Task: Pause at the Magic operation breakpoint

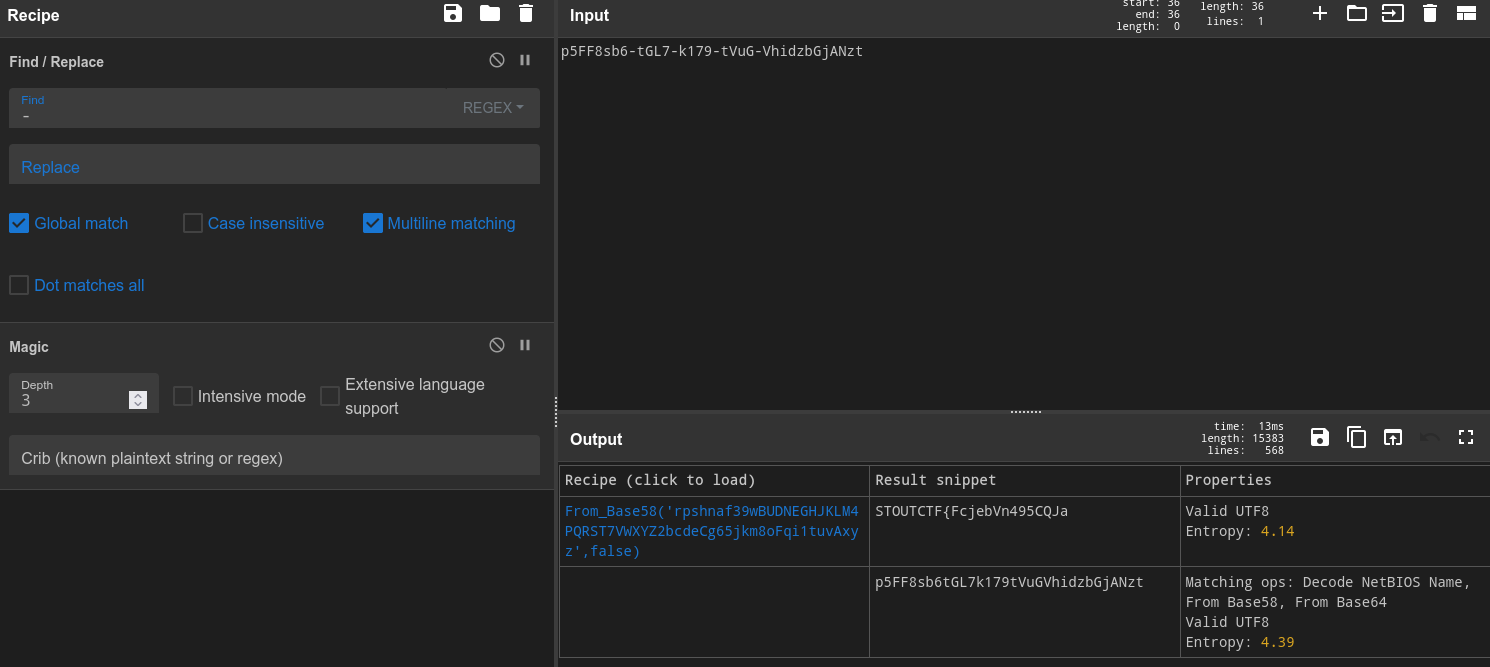Action: pos(525,345)
